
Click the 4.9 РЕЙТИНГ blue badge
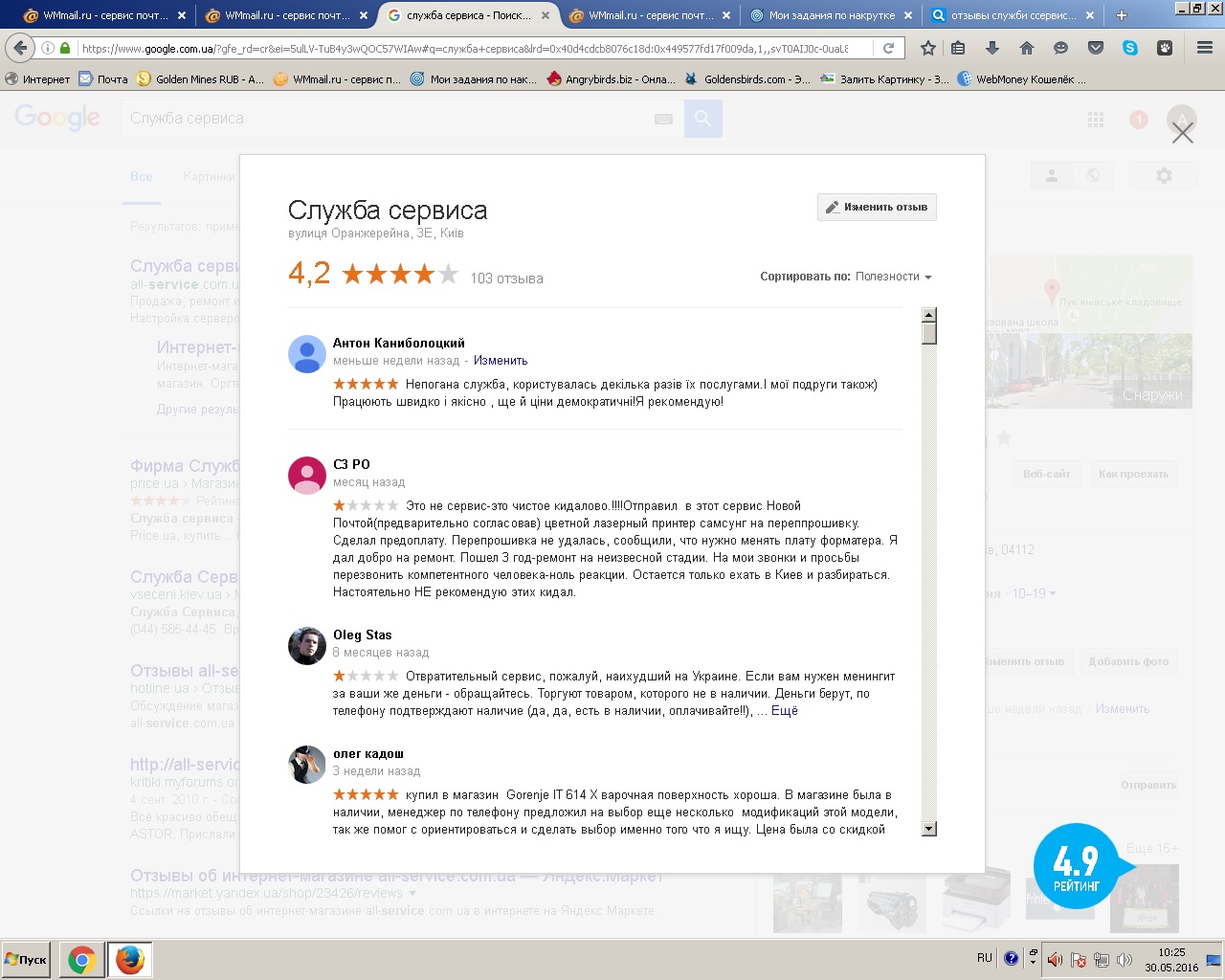1078,867
